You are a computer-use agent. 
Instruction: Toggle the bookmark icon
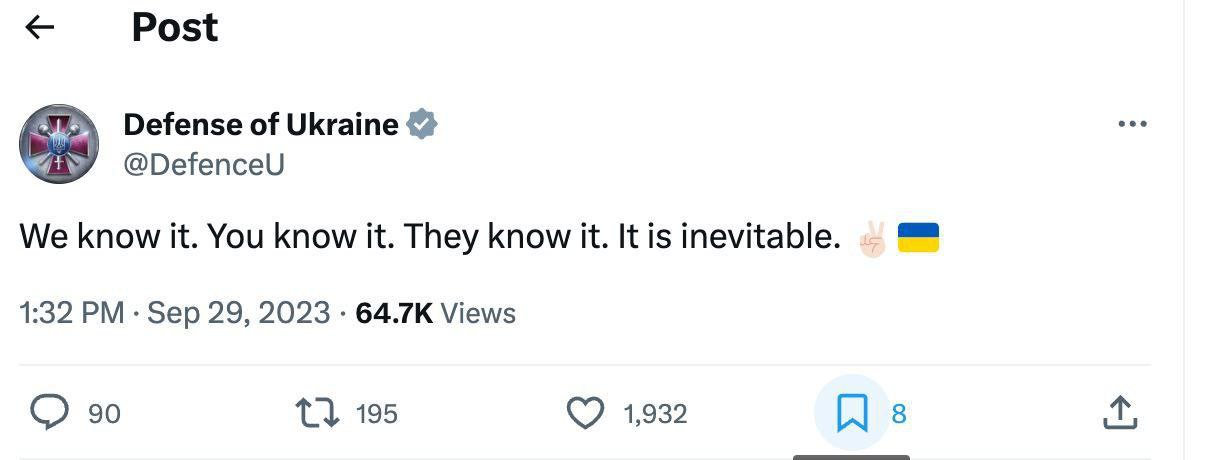click(x=851, y=413)
